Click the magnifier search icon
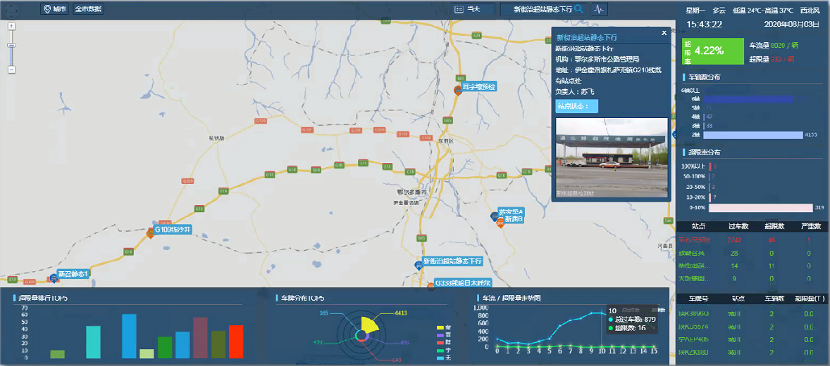Image resolution: width=830 pixels, height=366 pixels. pos(579,9)
